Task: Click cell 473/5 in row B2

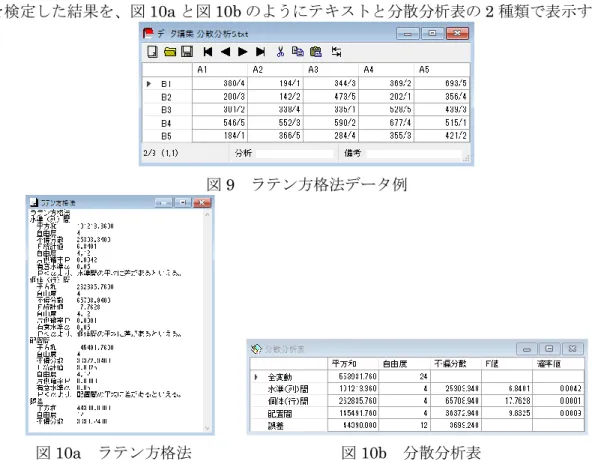Action: [331, 97]
